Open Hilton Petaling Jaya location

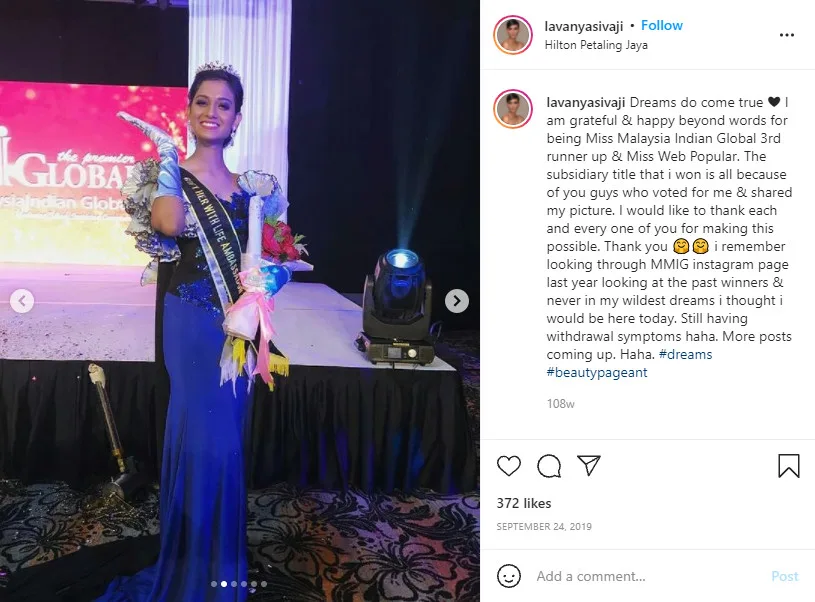pos(596,45)
